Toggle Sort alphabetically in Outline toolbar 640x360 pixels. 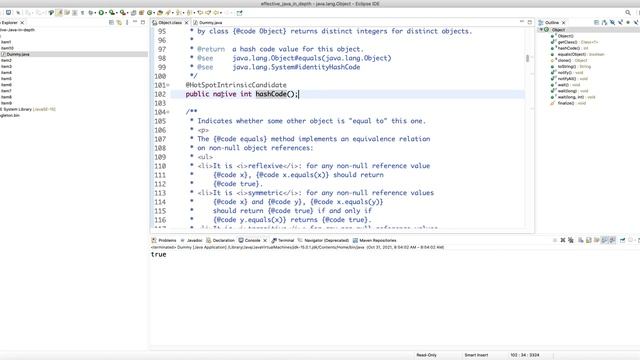click(604, 22)
